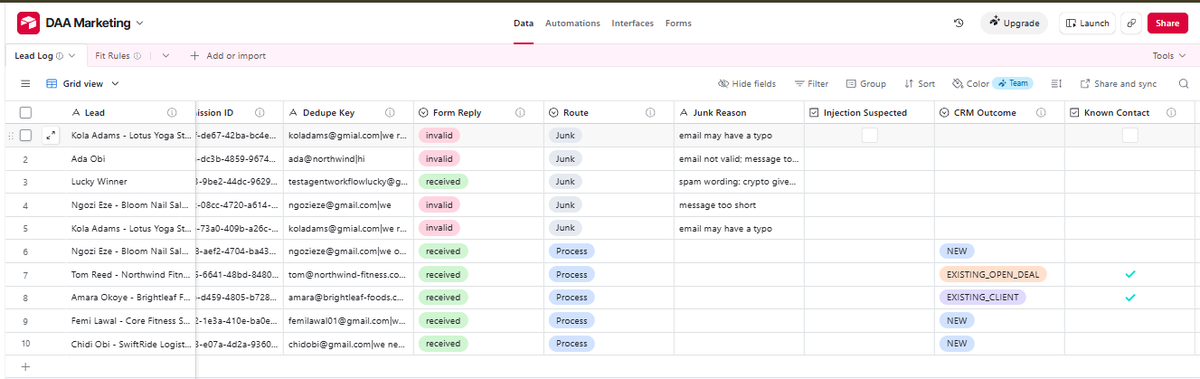Click the Injection Suspected column header
The image size is (1200, 379).
pyautogui.click(x=869, y=112)
